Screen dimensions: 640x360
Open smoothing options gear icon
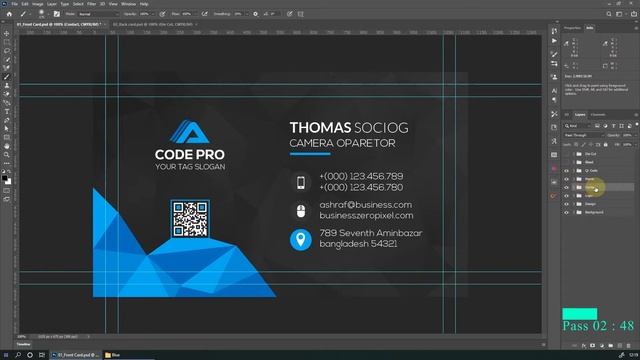coord(256,14)
